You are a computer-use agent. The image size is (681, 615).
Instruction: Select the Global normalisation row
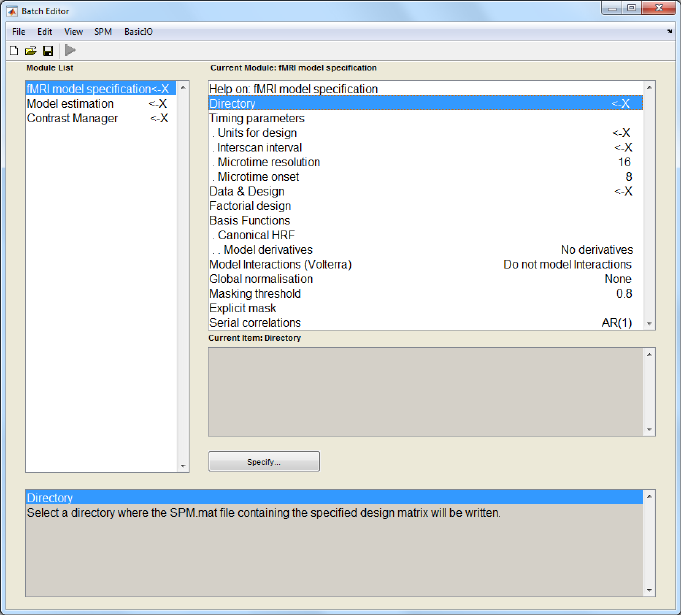point(426,279)
